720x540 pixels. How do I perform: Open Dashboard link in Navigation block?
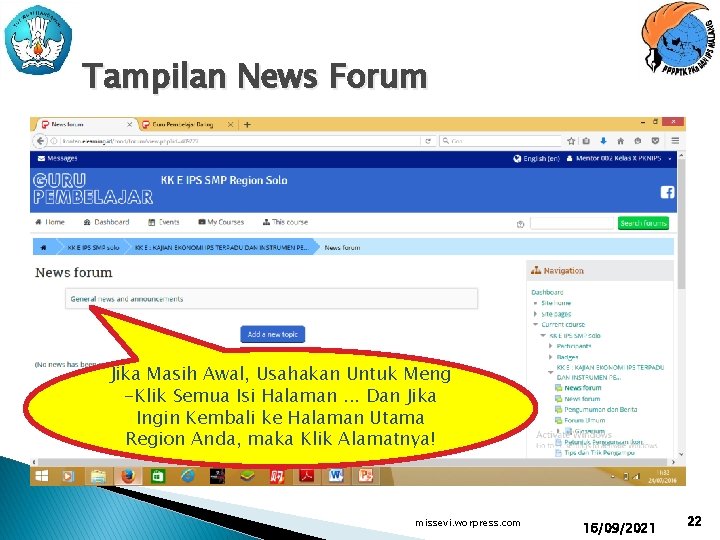(547, 292)
